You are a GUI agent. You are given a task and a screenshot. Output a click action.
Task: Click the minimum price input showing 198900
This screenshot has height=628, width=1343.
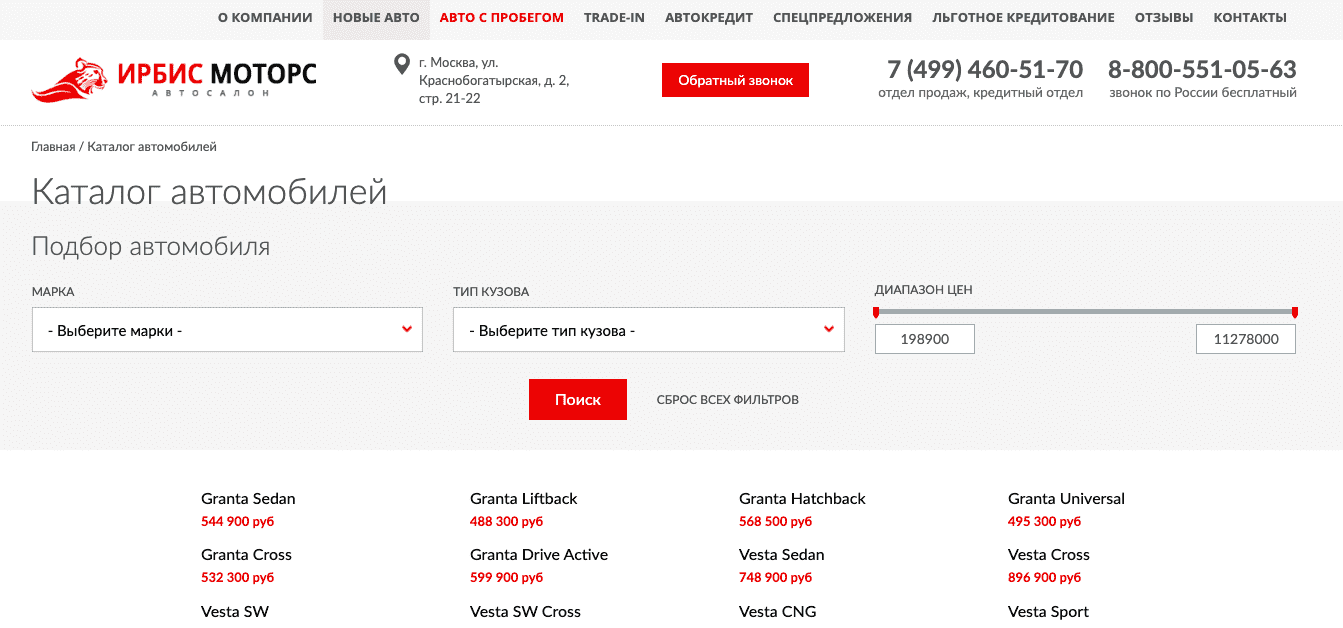coord(924,339)
